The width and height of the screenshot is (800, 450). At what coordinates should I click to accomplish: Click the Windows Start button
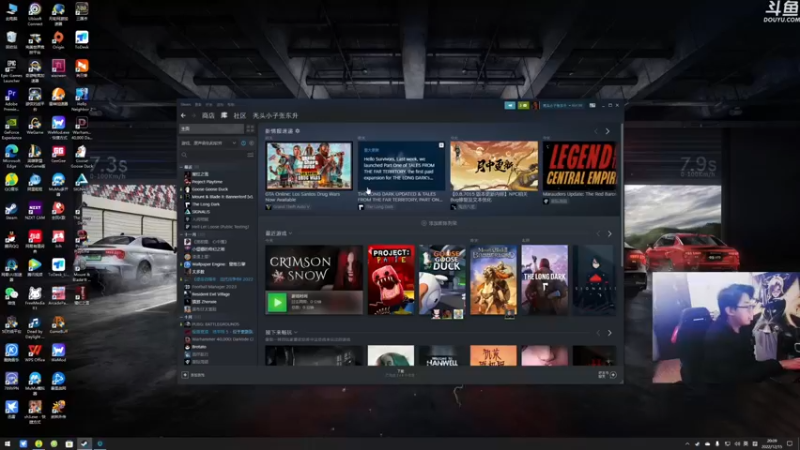tap(7, 444)
